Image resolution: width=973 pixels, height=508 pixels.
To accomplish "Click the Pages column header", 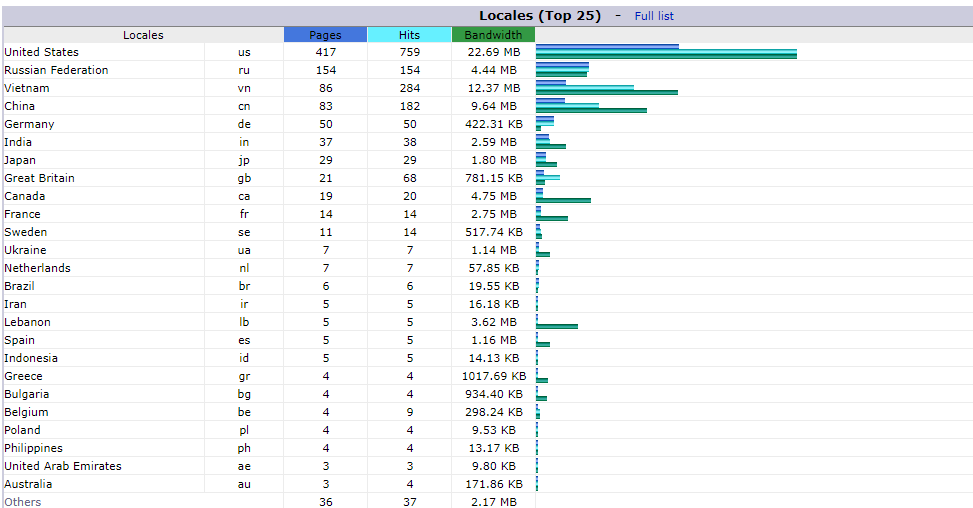I will [325, 35].
